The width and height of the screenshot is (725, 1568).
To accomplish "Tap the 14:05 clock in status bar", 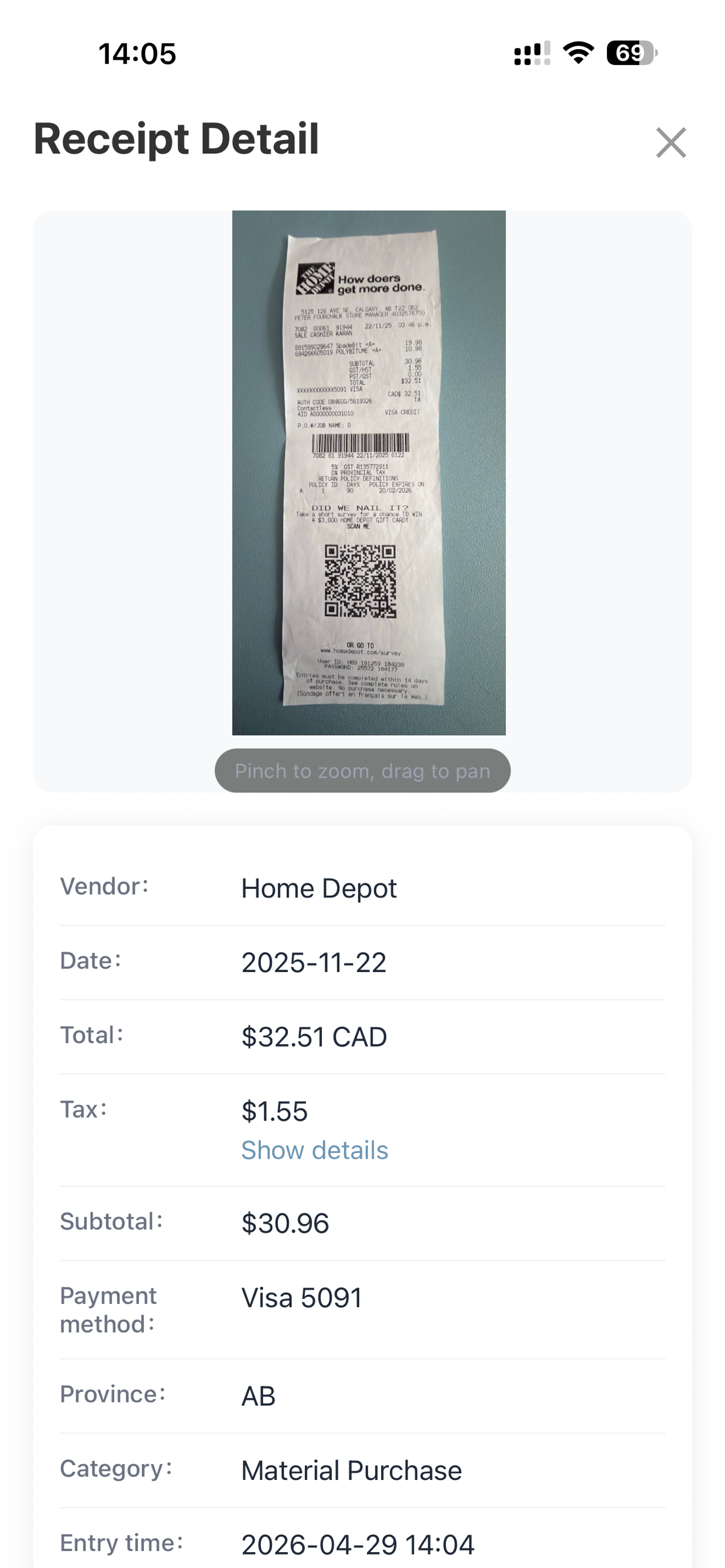I will [x=138, y=54].
